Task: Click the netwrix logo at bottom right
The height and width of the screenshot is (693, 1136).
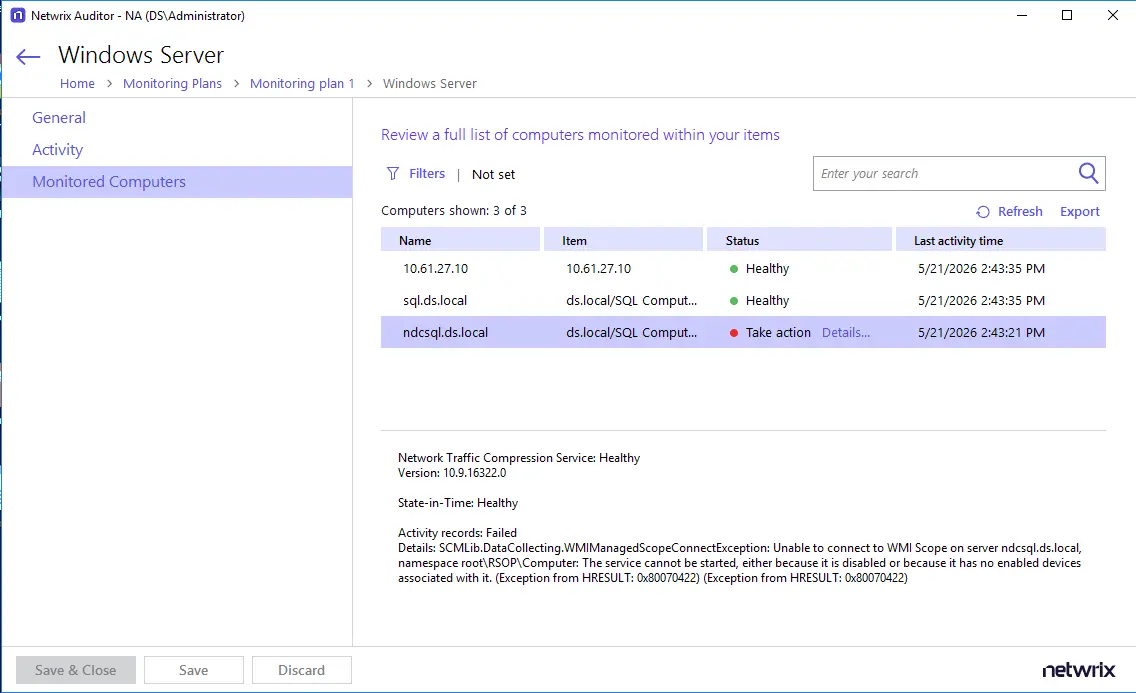Action: click(x=1078, y=671)
